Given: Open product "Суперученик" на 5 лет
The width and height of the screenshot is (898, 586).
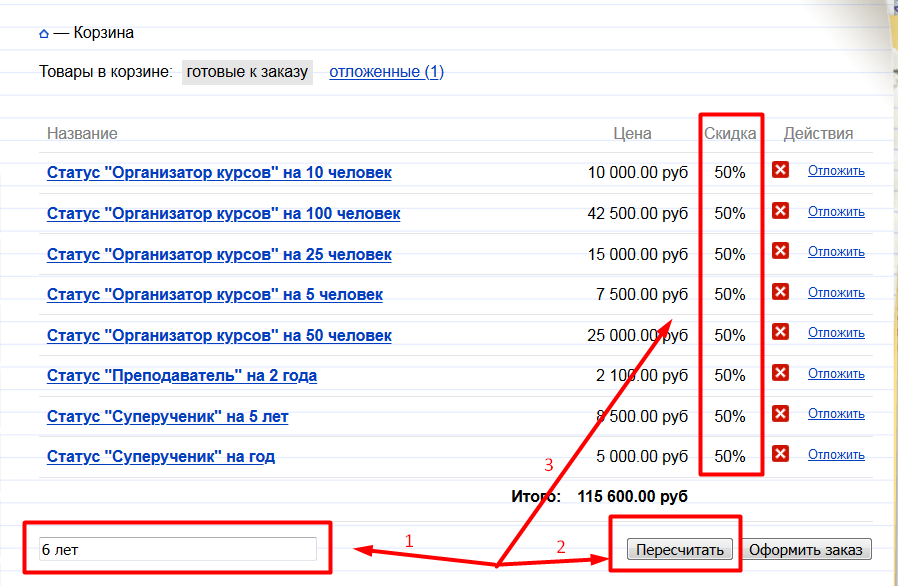Looking at the screenshot, I should click(167, 417).
